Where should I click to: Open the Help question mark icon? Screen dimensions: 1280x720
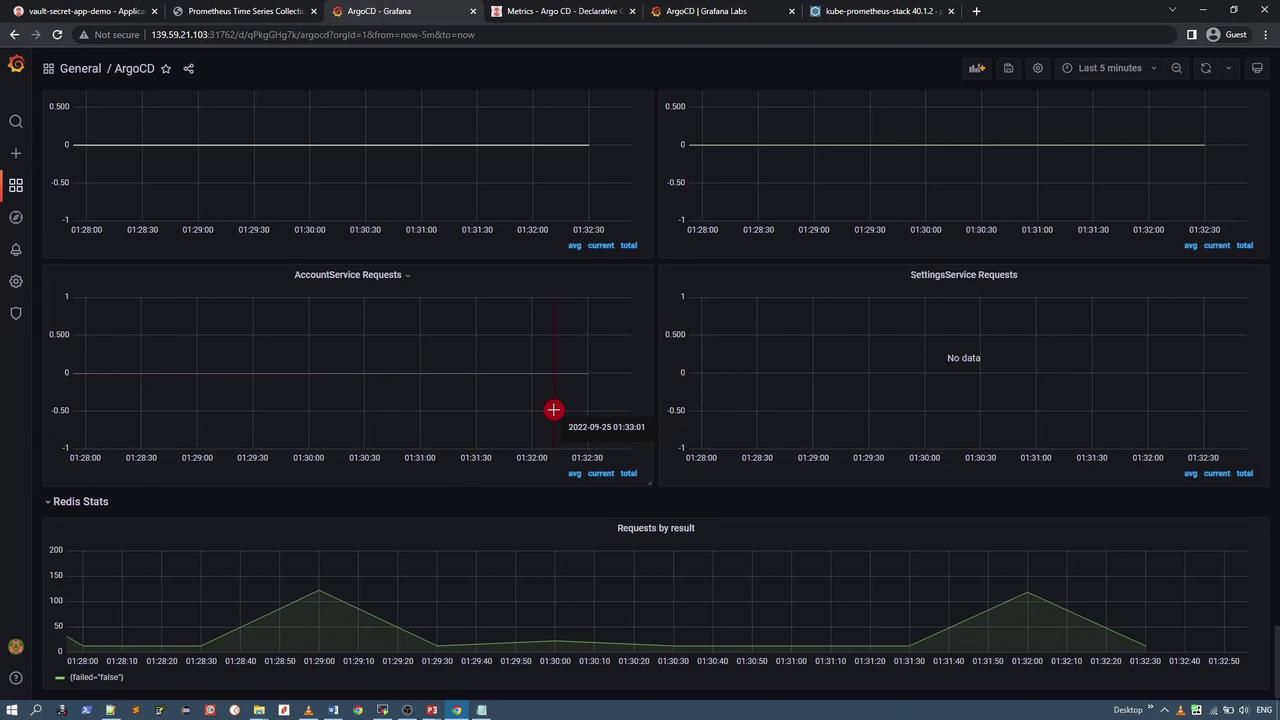[x=16, y=678]
